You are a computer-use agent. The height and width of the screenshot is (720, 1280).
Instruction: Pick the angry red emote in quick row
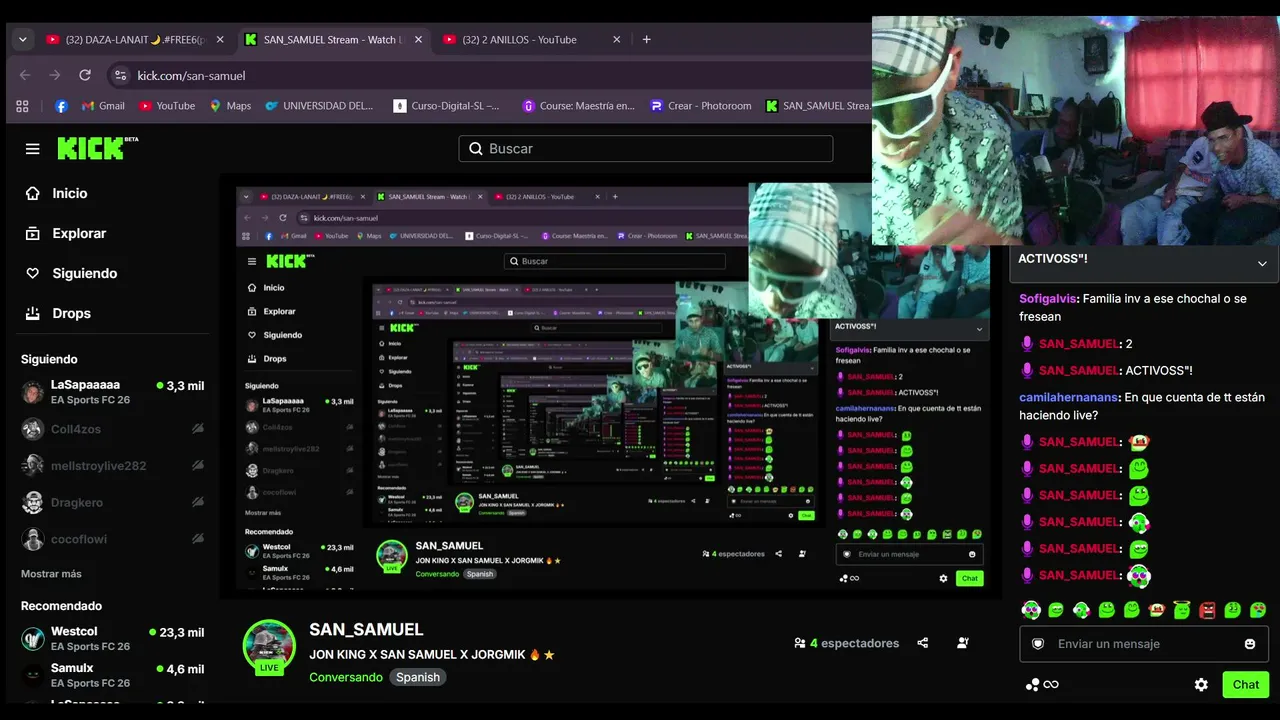pos(1207,610)
